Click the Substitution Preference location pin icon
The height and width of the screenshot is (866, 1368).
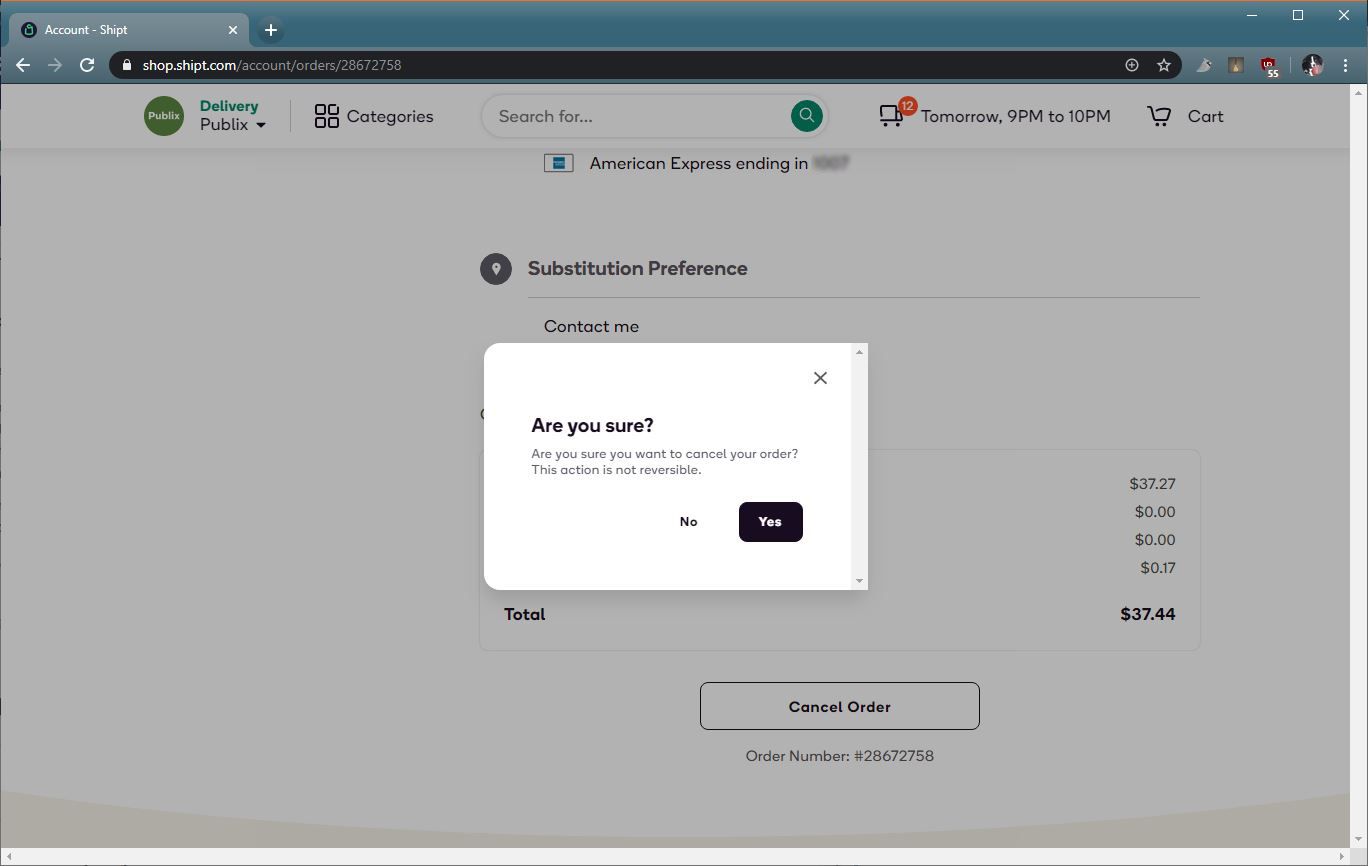(496, 269)
